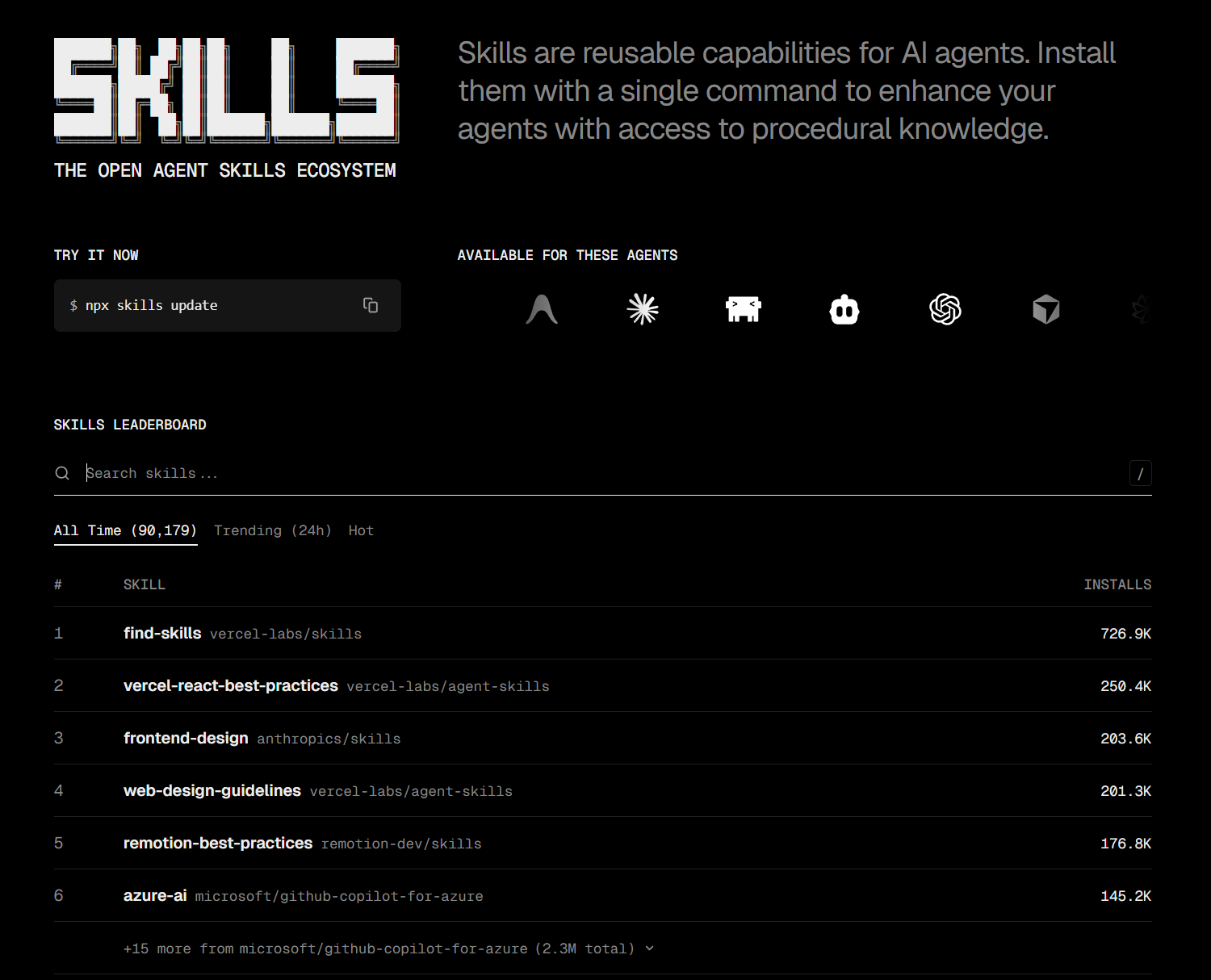Copy the npx skills update command

click(x=371, y=305)
